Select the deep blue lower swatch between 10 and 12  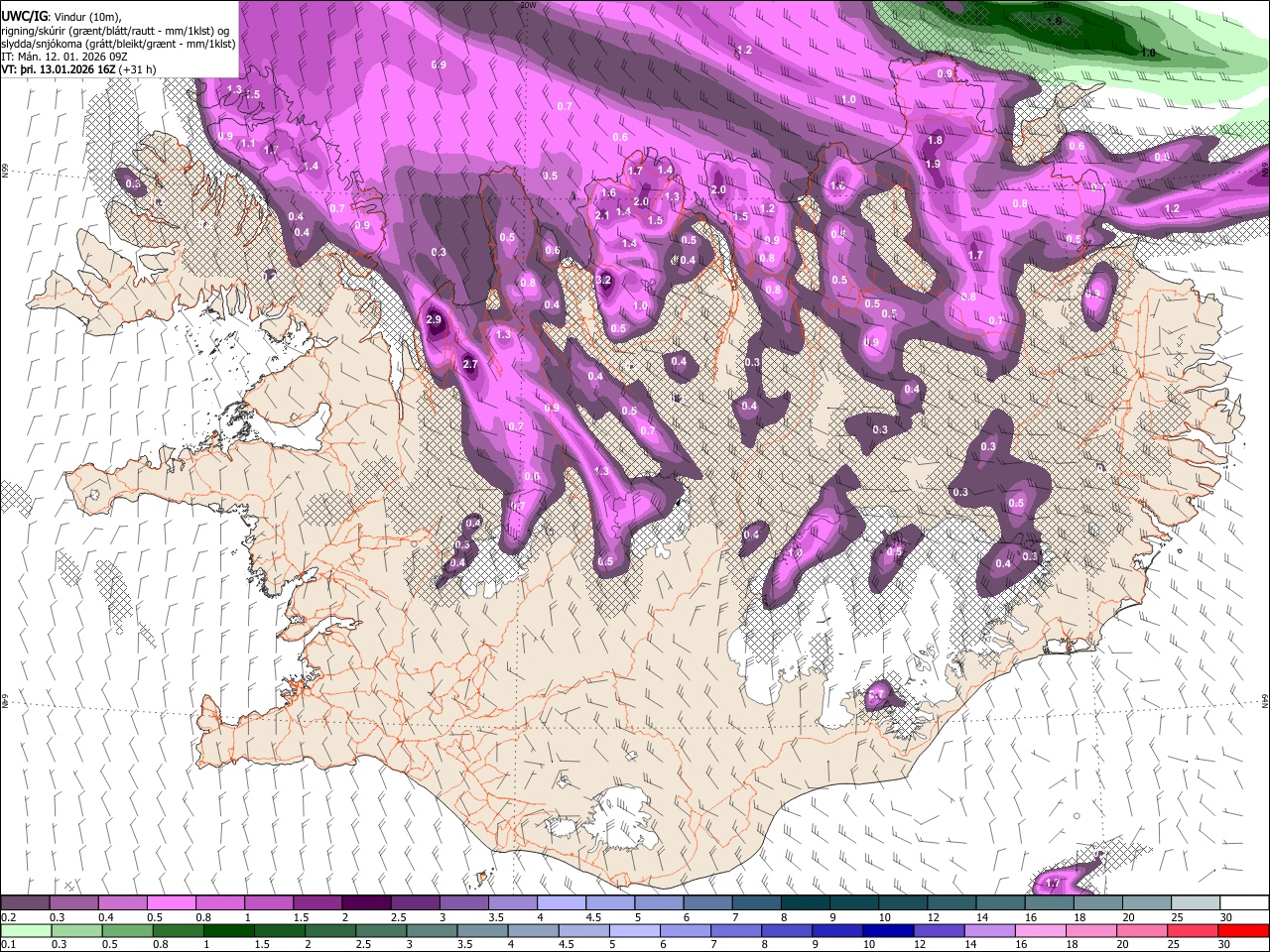click(x=888, y=930)
